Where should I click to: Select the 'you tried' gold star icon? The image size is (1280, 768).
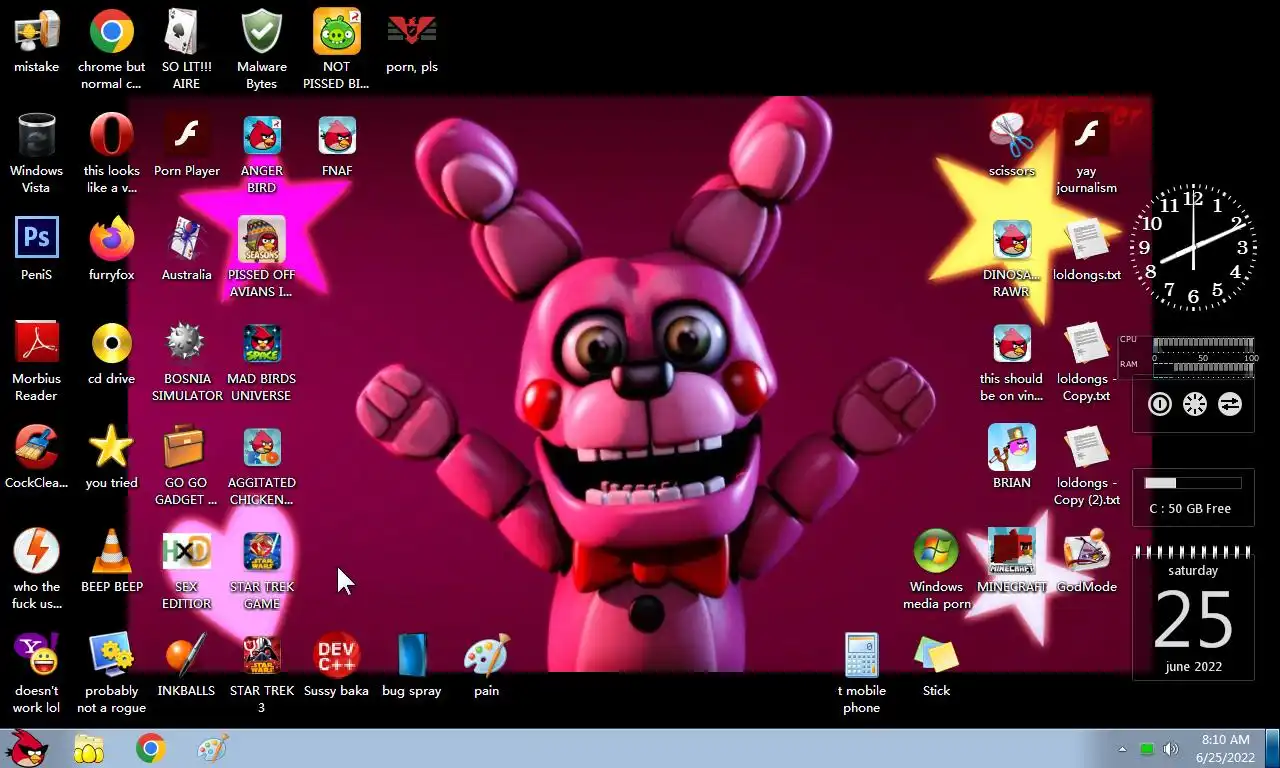(x=112, y=447)
